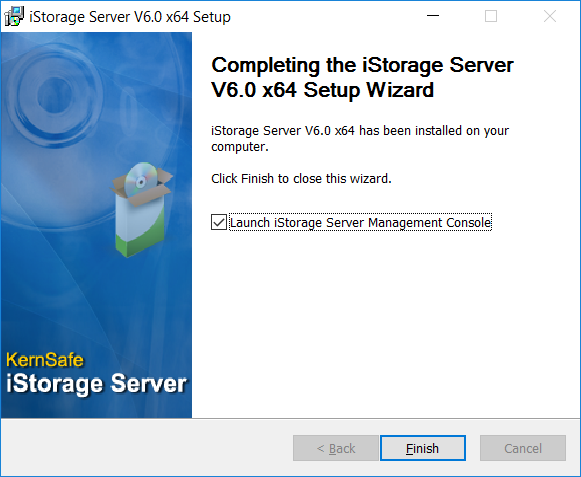Close the Setup window with the X

click(550, 16)
